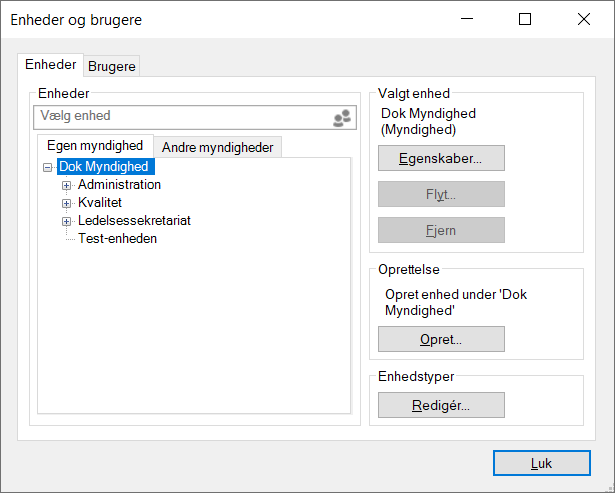This screenshot has width=615, height=493.
Task: Select the Administration unit
Action: tap(119, 185)
